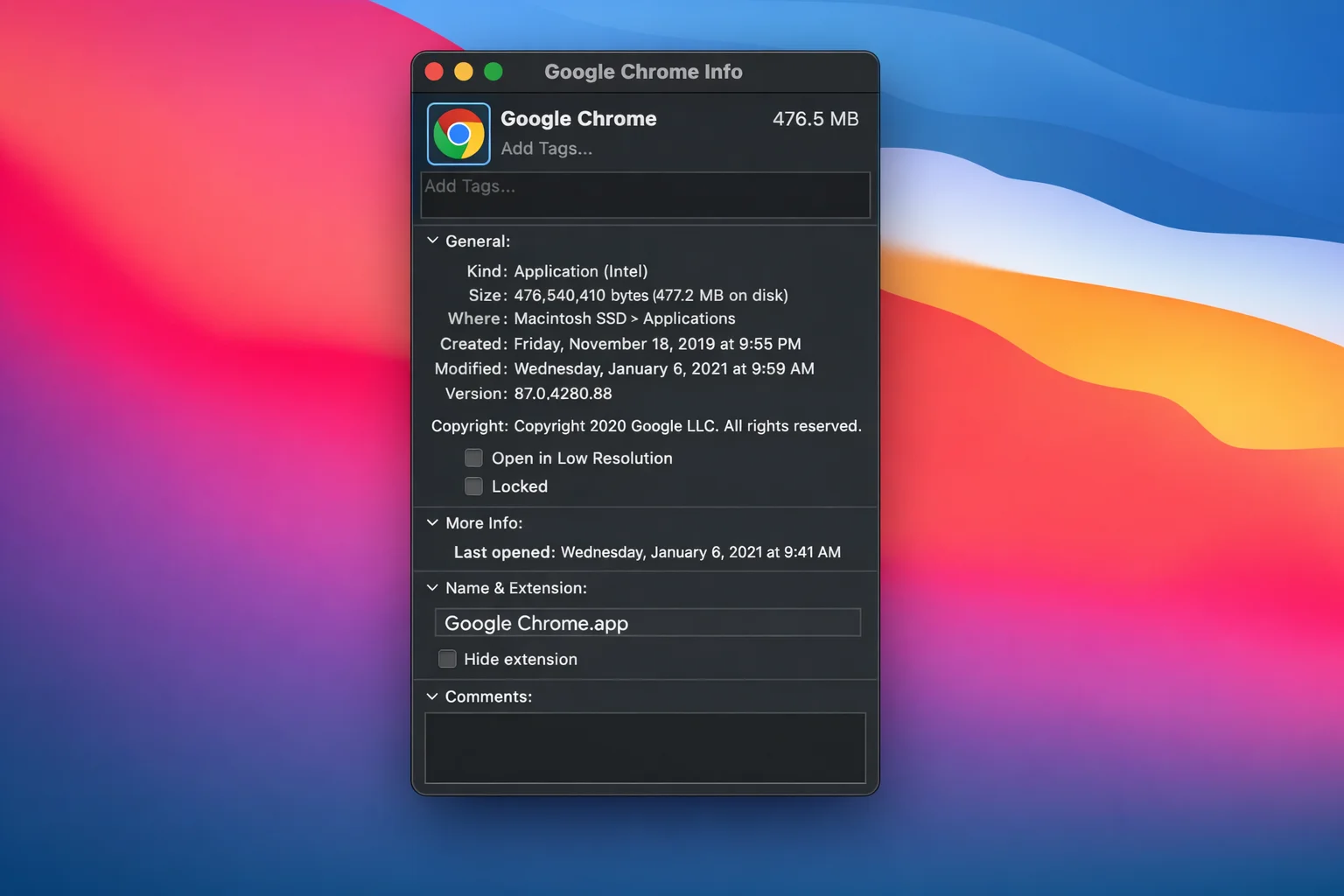Viewport: 1344px width, 896px height.
Task: Select the Last opened date value
Action: tap(701, 552)
